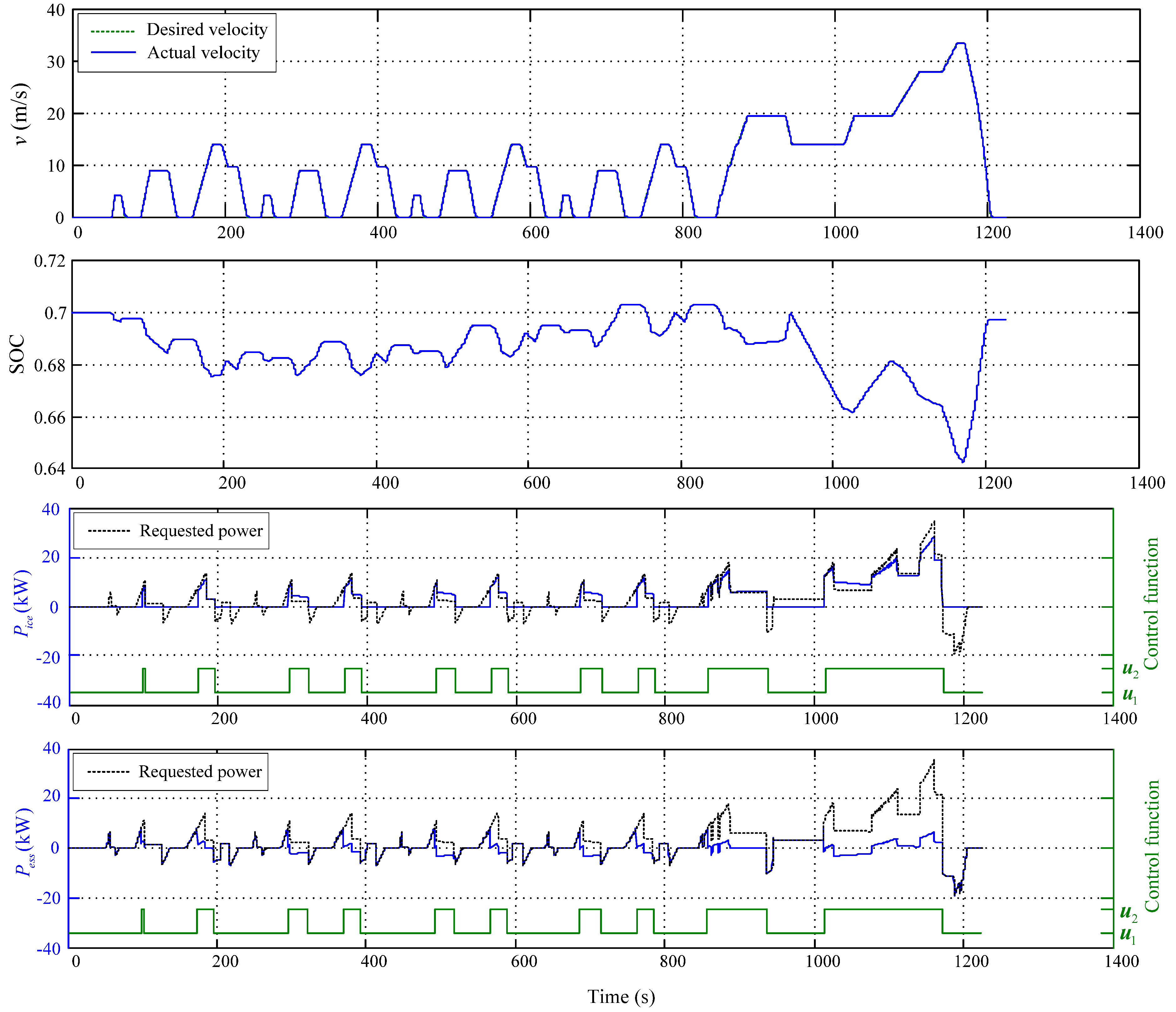1176x1012 pixels.
Task: Click Control function label on P_ice plot
Action: [1150, 604]
